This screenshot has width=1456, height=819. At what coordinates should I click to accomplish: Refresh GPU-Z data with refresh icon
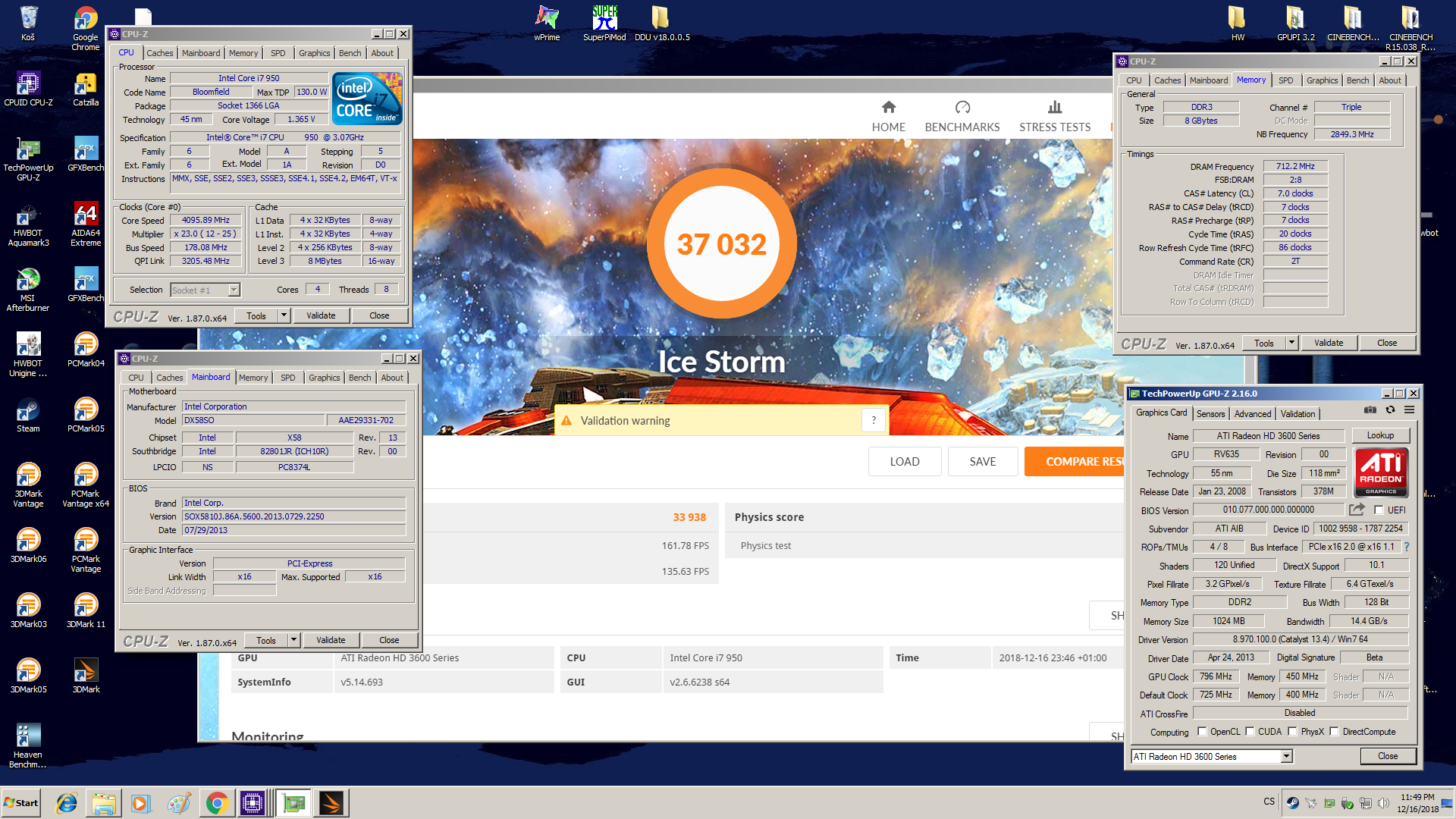(1390, 410)
